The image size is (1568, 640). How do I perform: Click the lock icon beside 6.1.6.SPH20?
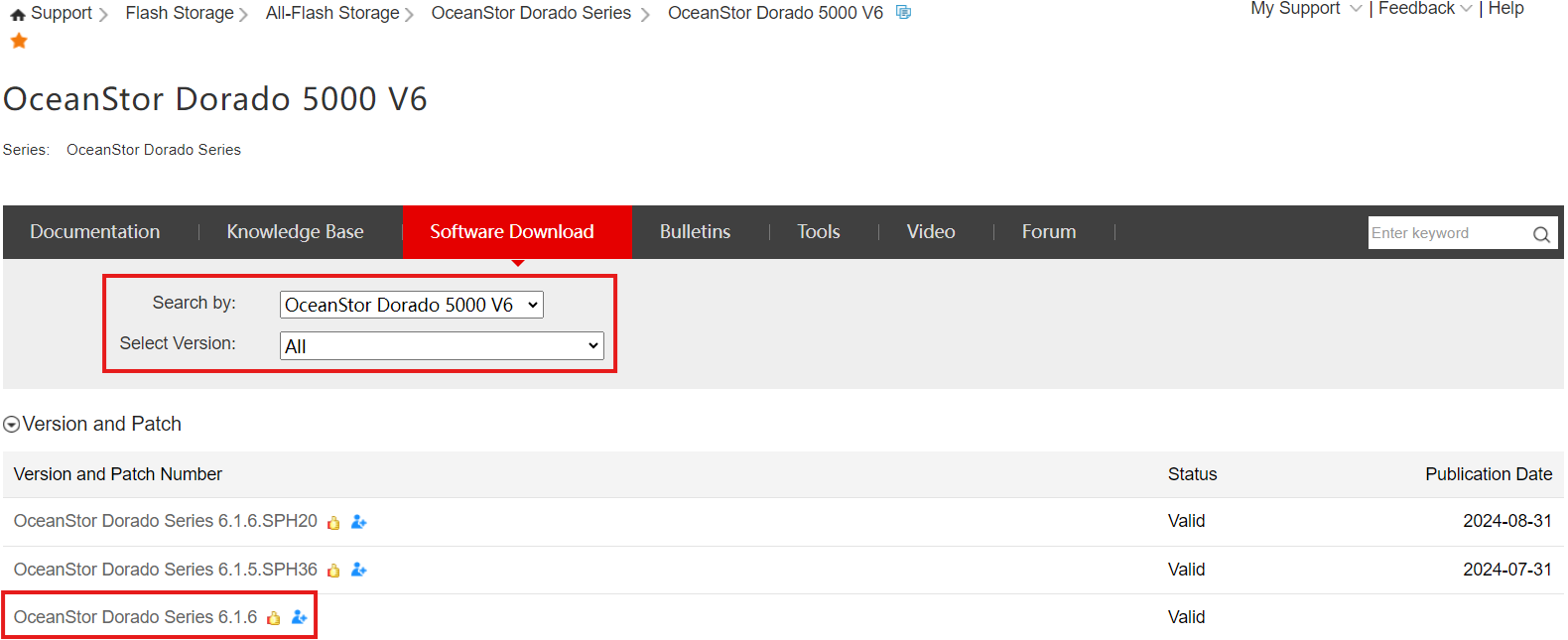click(333, 523)
